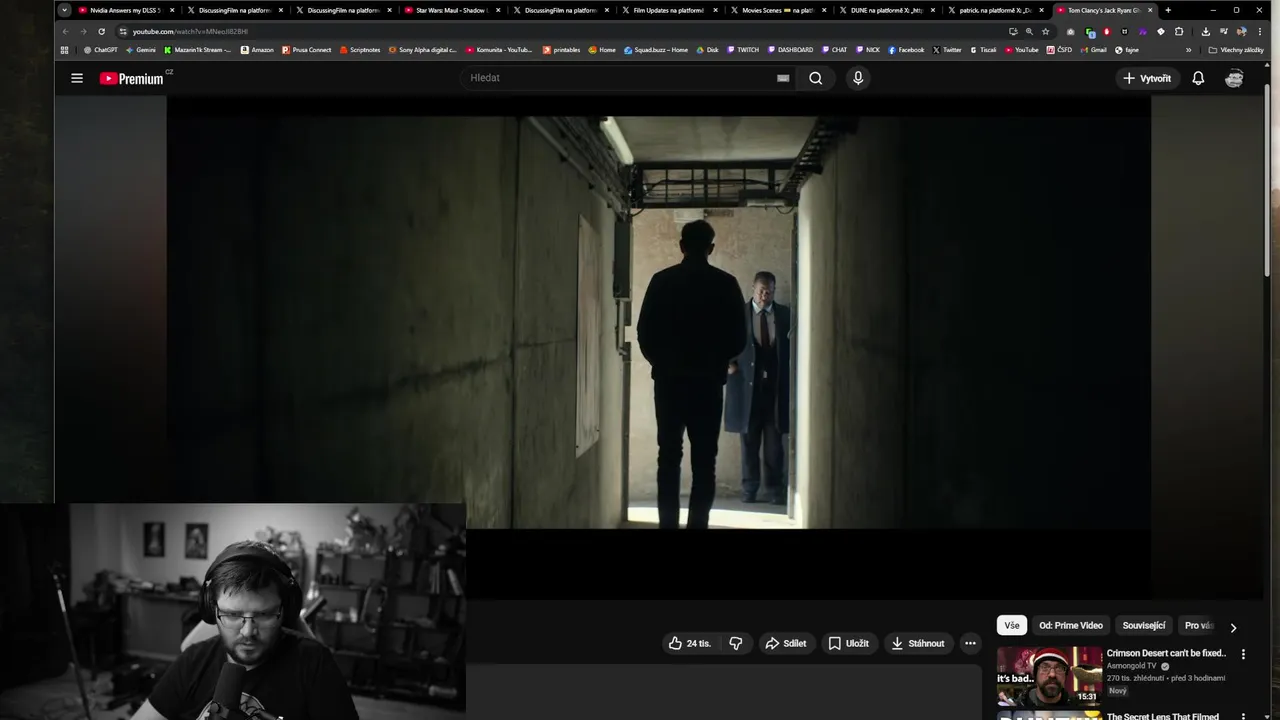Open the on-screen keyboard icon in search

[783, 78]
